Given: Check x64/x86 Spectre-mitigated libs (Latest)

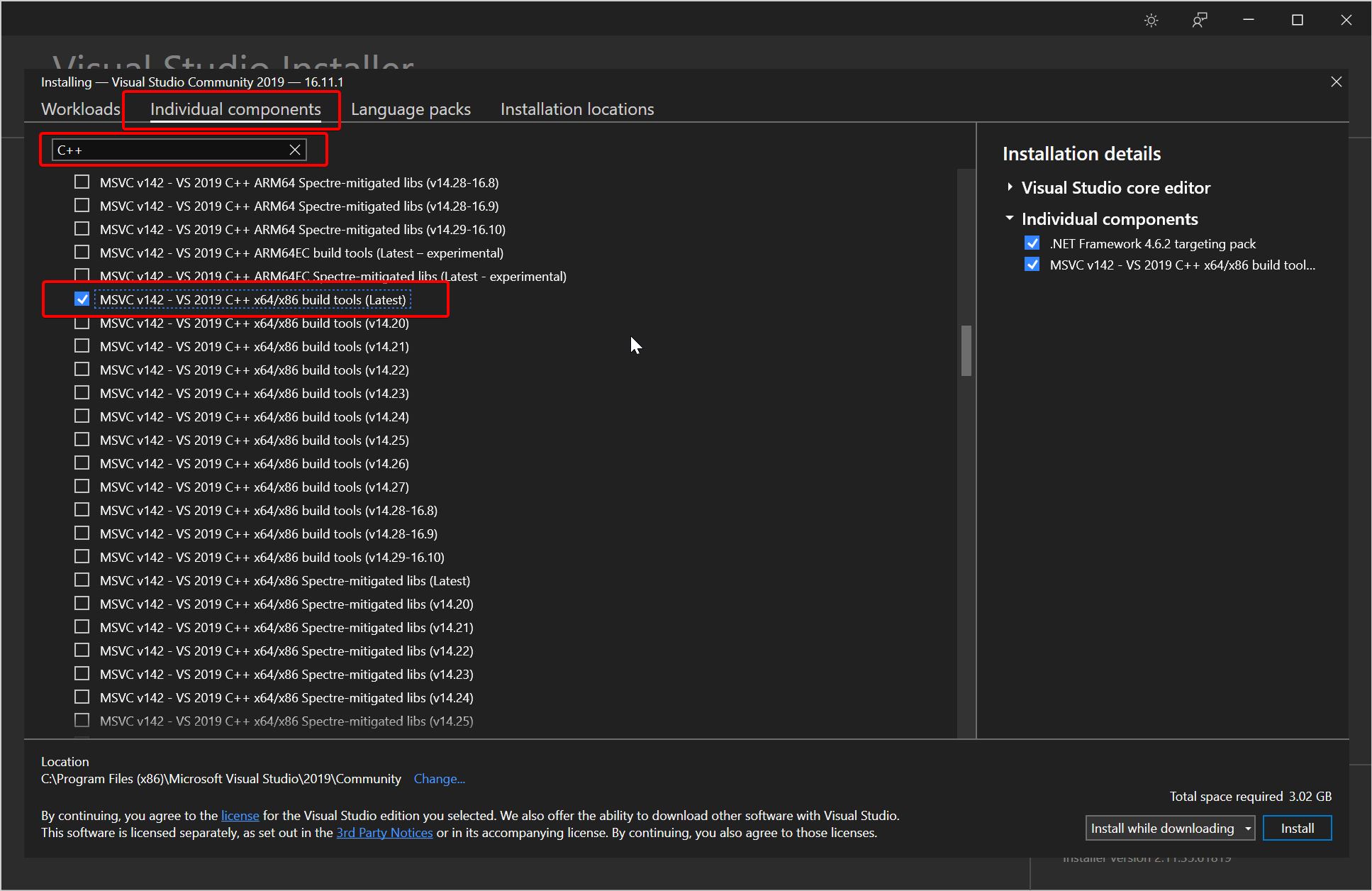Looking at the screenshot, I should tap(82, 580).
